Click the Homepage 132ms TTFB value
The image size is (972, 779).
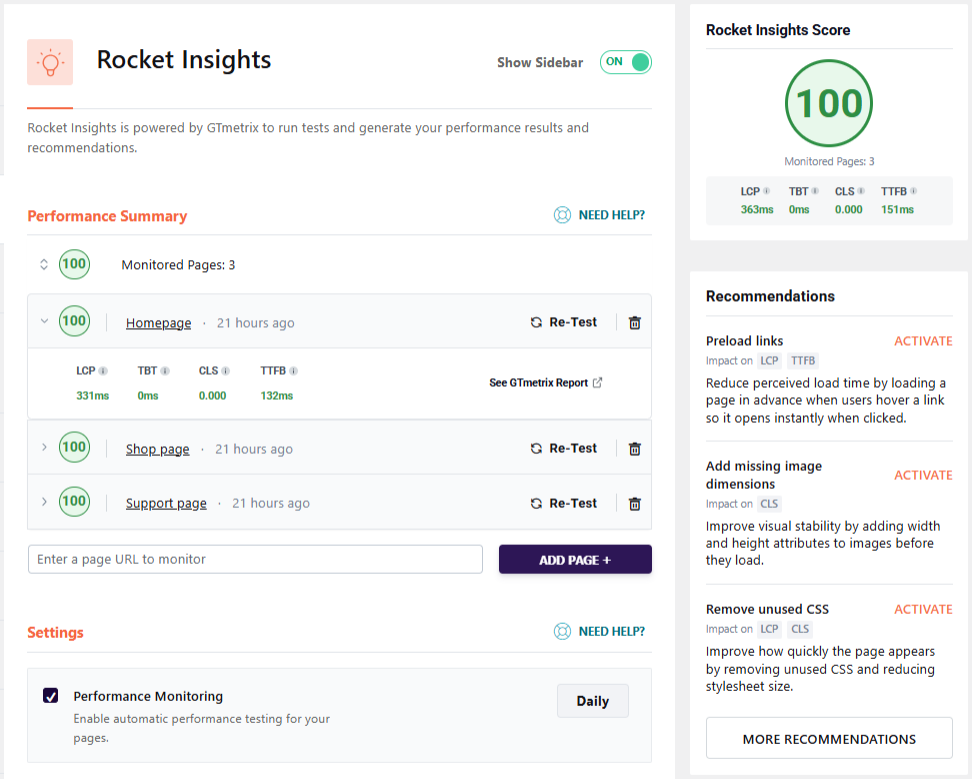click(x=276, y=395)
